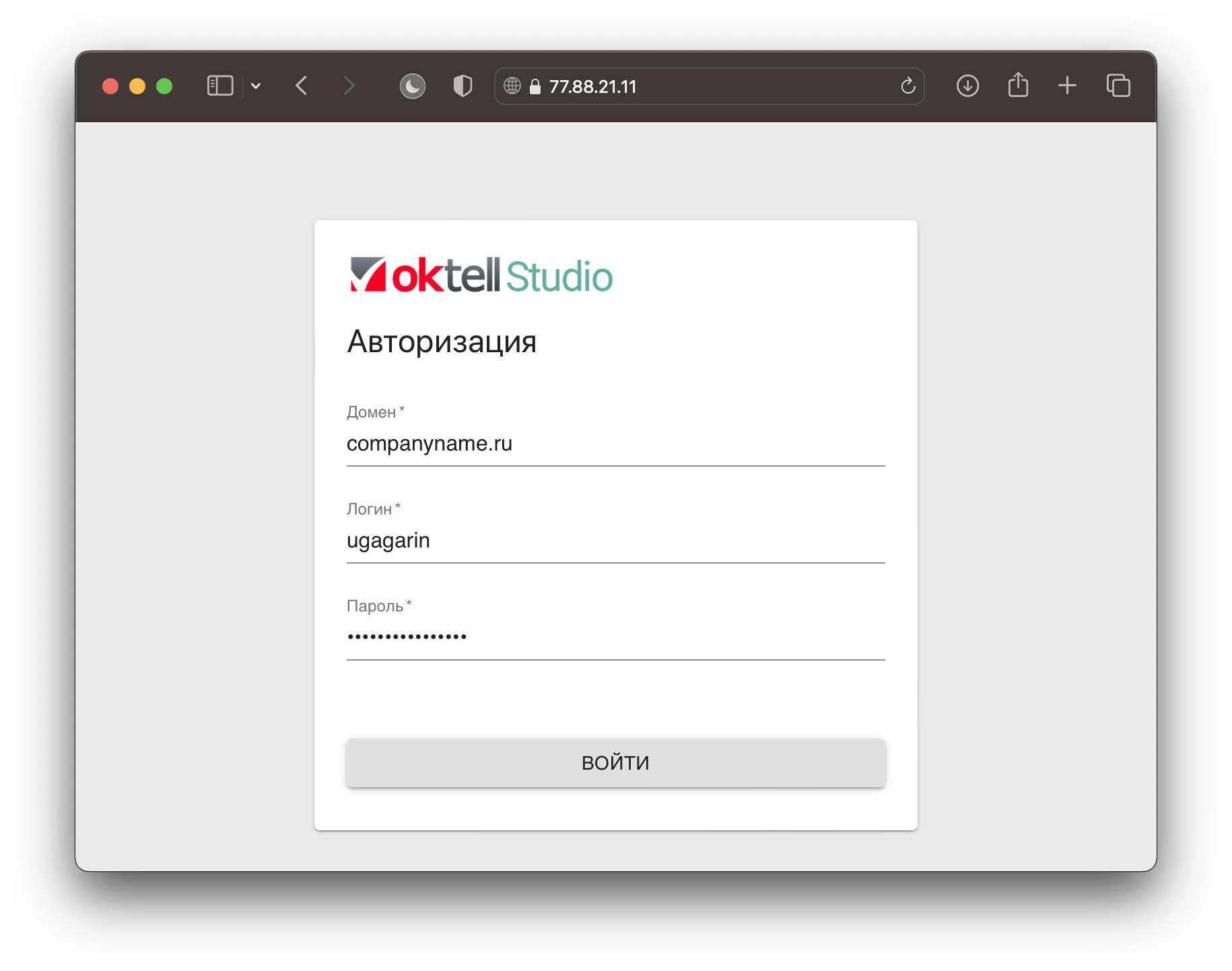
Task: Click the Пароль label text
Action: [x=379, y=606]
